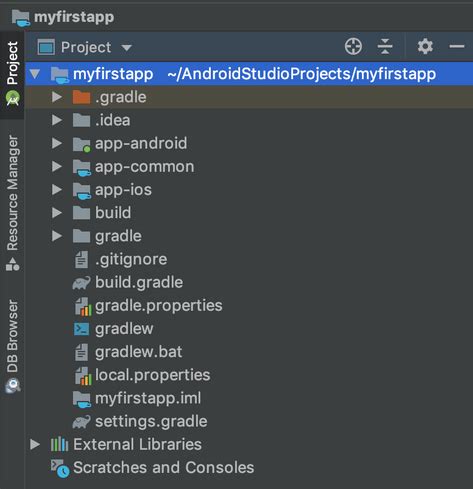Click the Project view window icon in header

point(46,47)
